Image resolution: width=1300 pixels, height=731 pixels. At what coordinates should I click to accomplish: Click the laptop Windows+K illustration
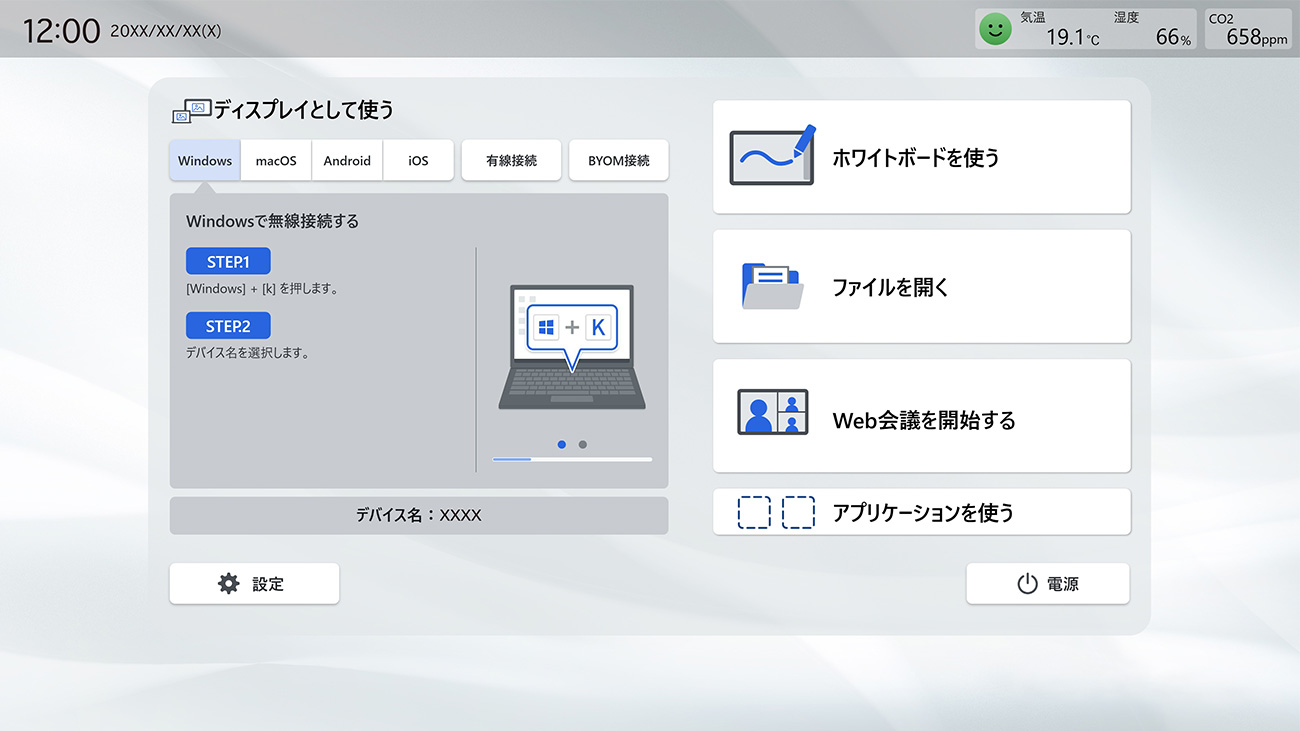click(572, 347)
